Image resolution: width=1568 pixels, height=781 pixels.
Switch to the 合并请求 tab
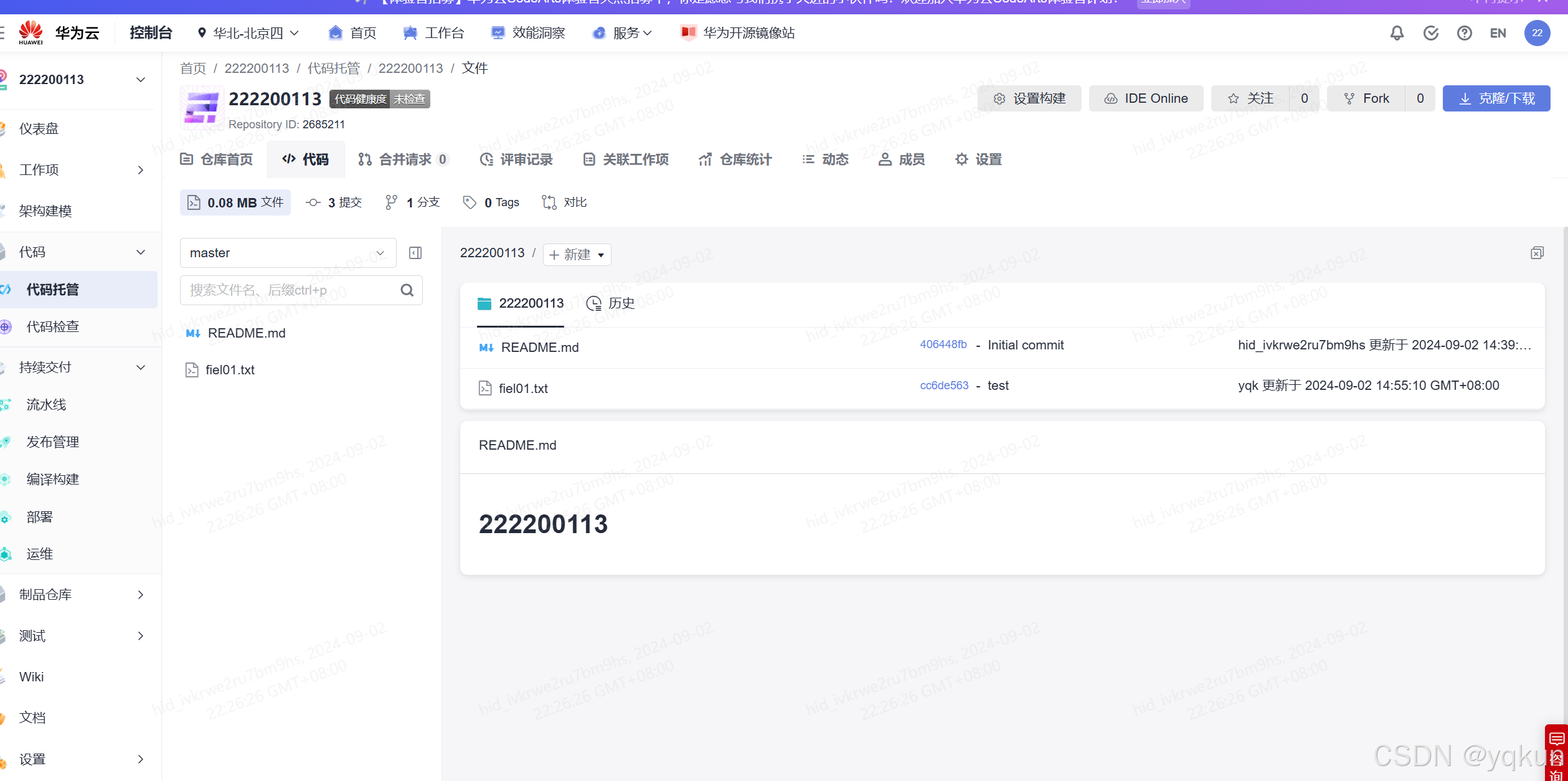(403, 159)
